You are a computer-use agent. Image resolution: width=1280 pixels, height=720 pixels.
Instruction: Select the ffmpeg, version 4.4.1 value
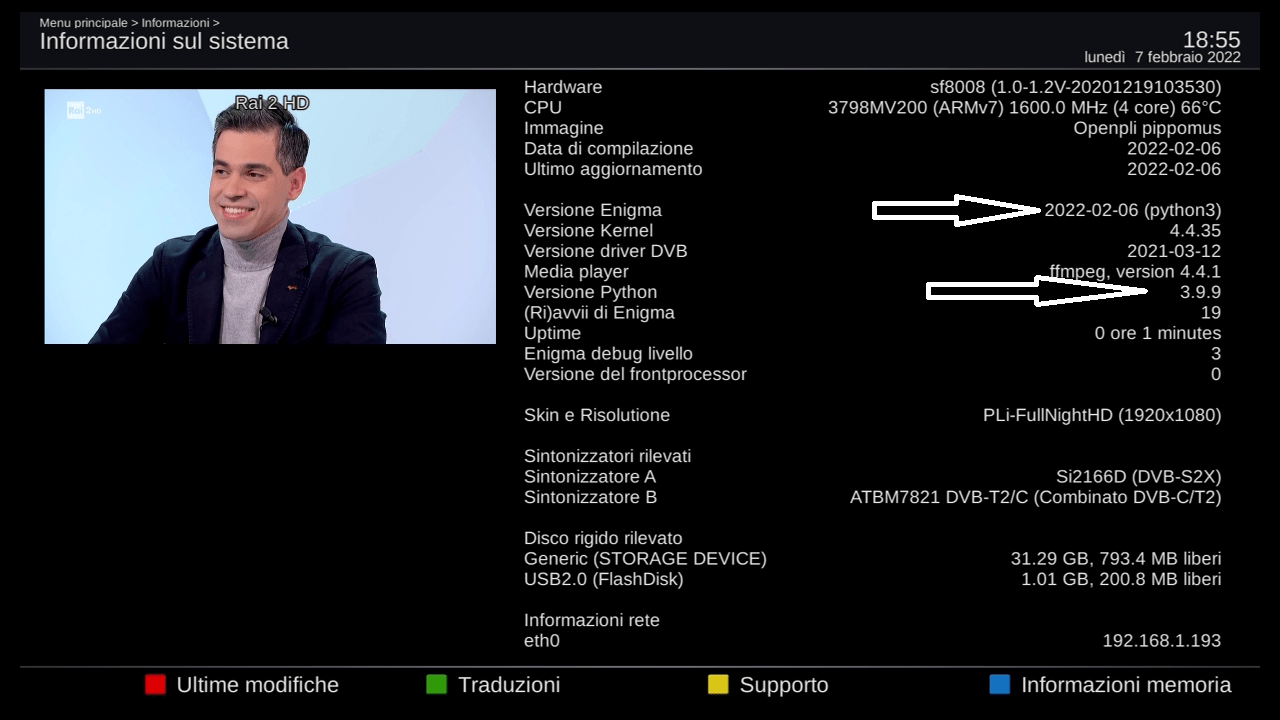[1135, 272]
